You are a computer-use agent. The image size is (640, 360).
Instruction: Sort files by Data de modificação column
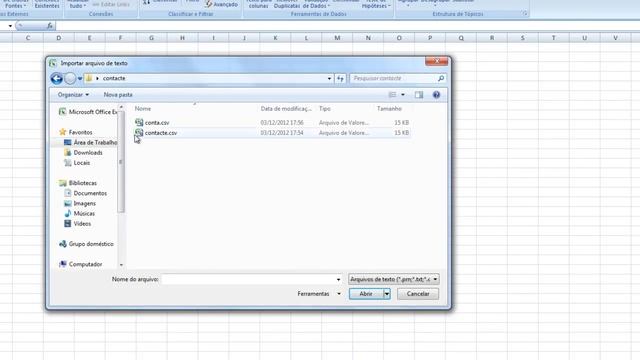pyautogui.click(x=286, y=109)
